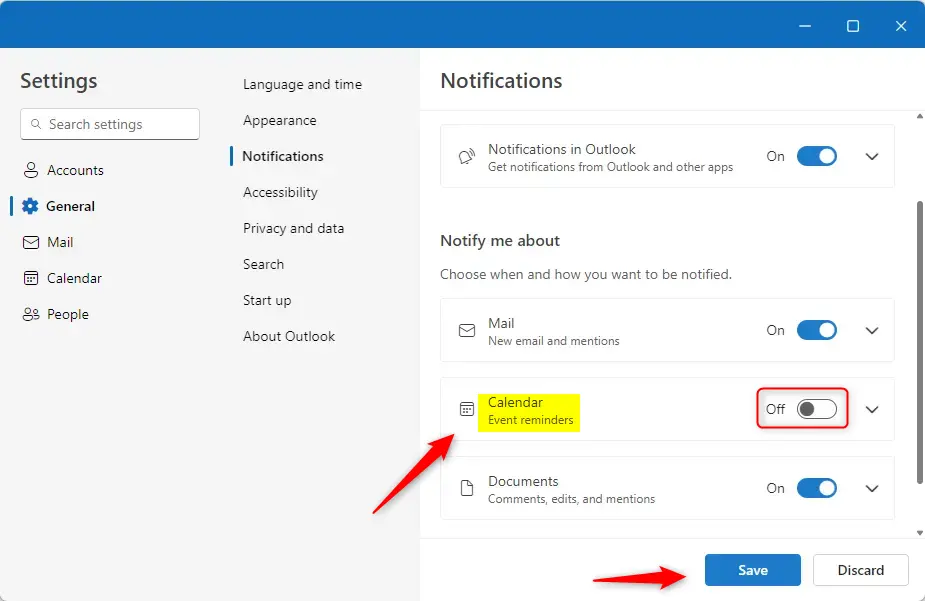
Task: Discard the notification changes
Action: coord(861,570)
